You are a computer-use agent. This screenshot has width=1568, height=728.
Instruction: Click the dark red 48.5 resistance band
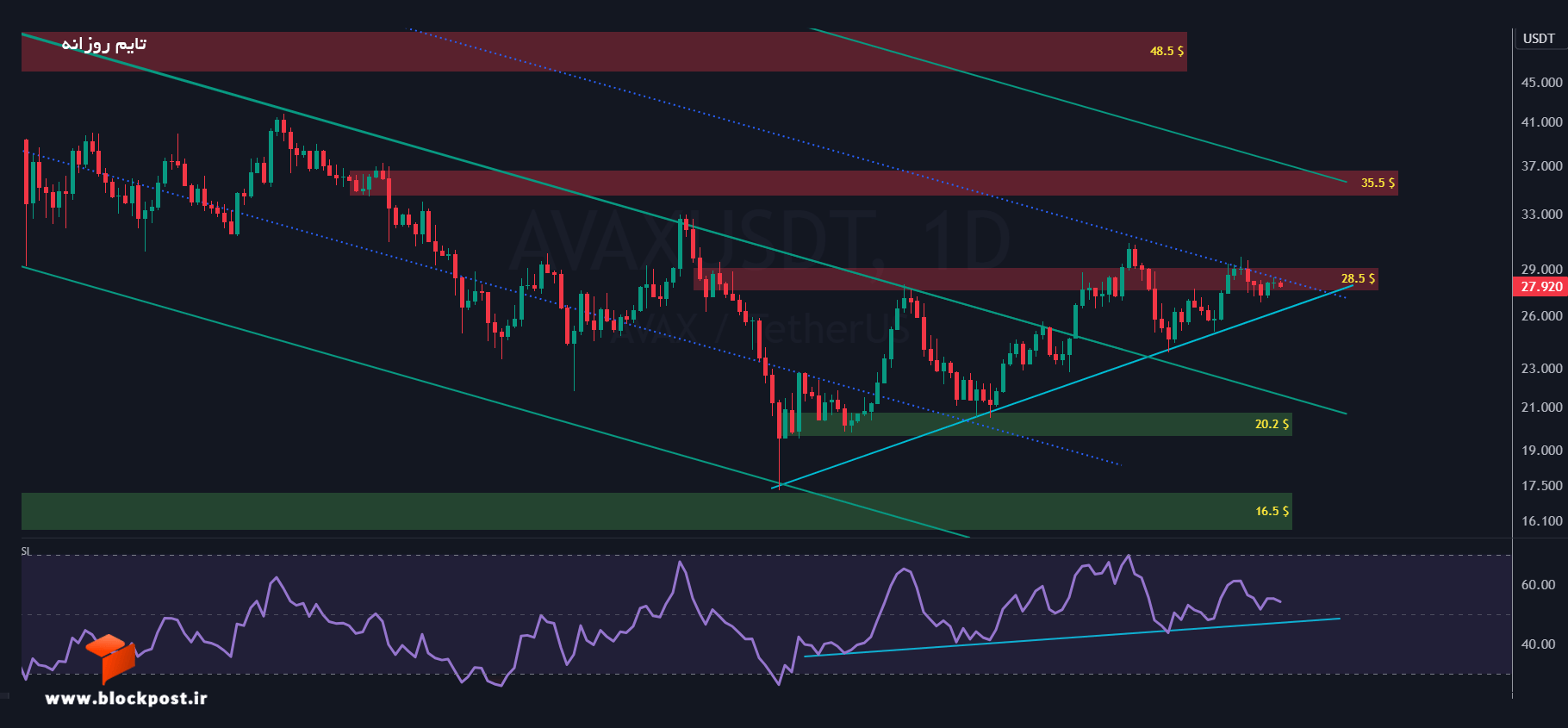604,52
